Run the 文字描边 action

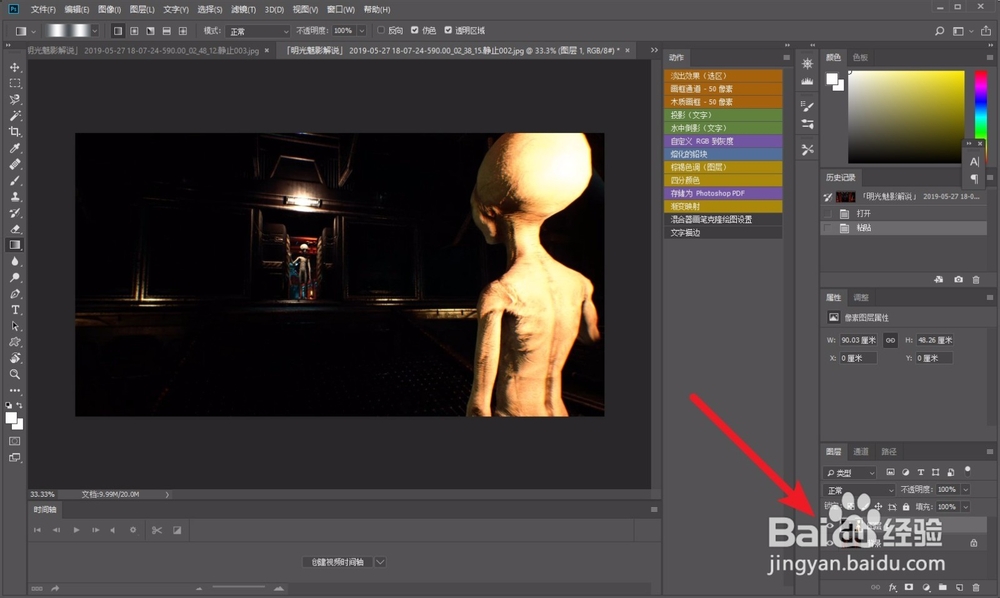coord(723,233)
